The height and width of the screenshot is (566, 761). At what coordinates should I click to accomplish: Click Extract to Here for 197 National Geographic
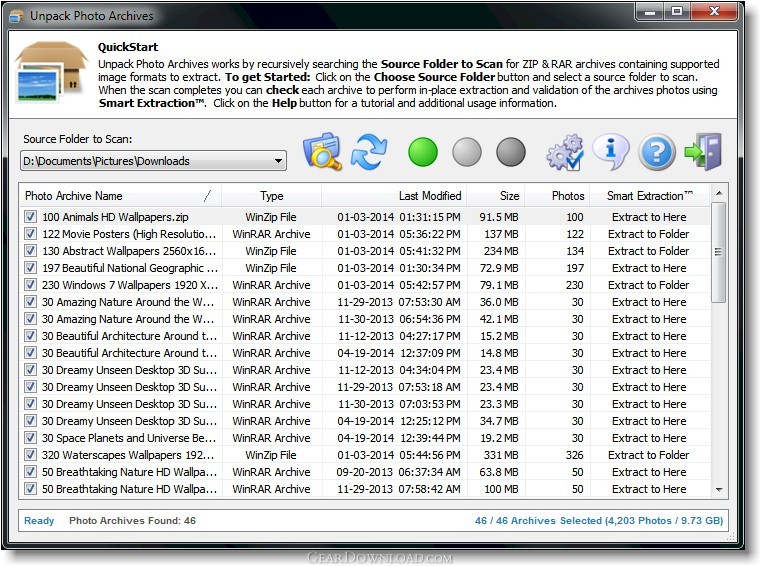[649, 268]
